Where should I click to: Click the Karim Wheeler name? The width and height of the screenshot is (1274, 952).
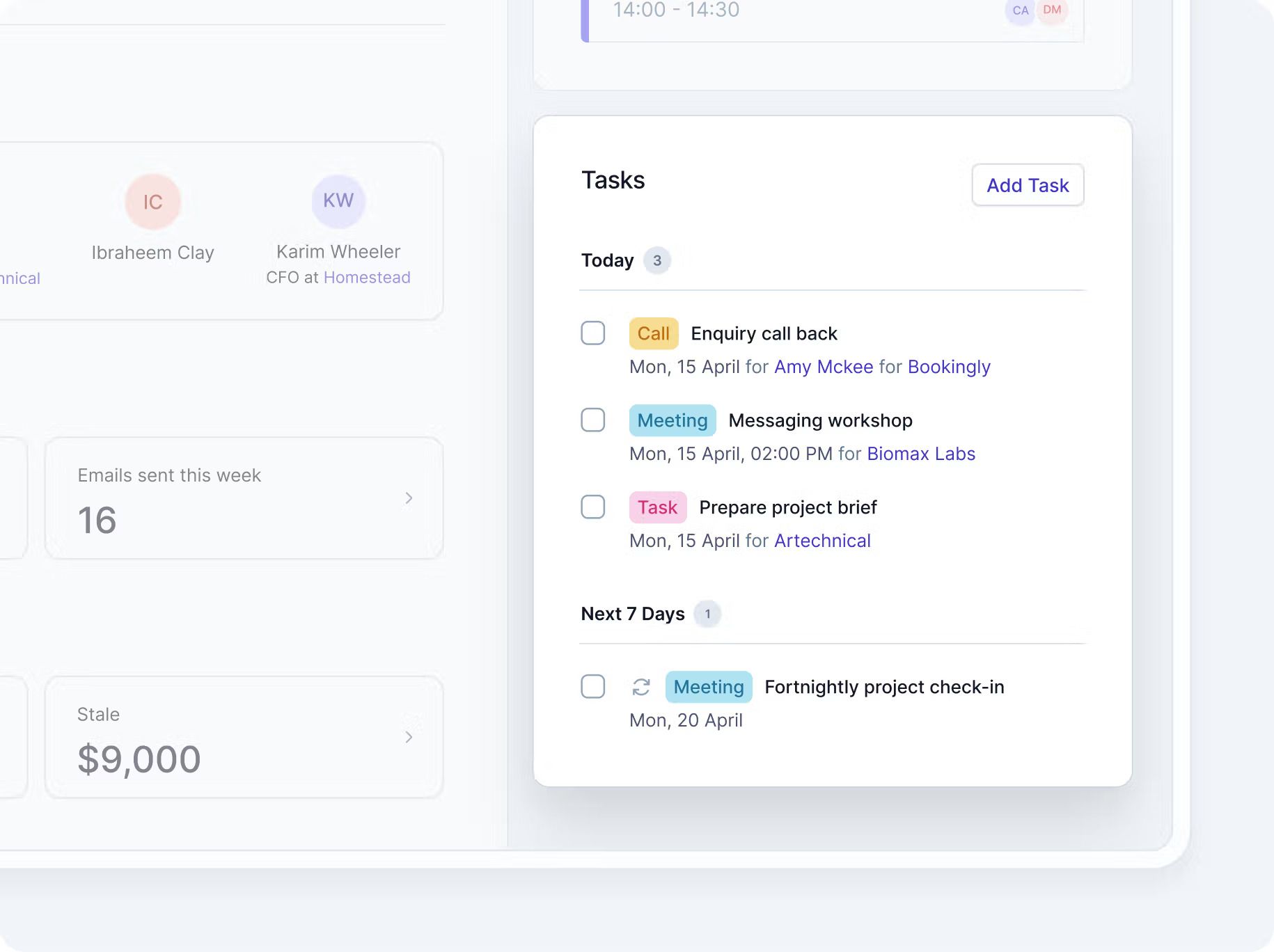click(x=338, y=251)
